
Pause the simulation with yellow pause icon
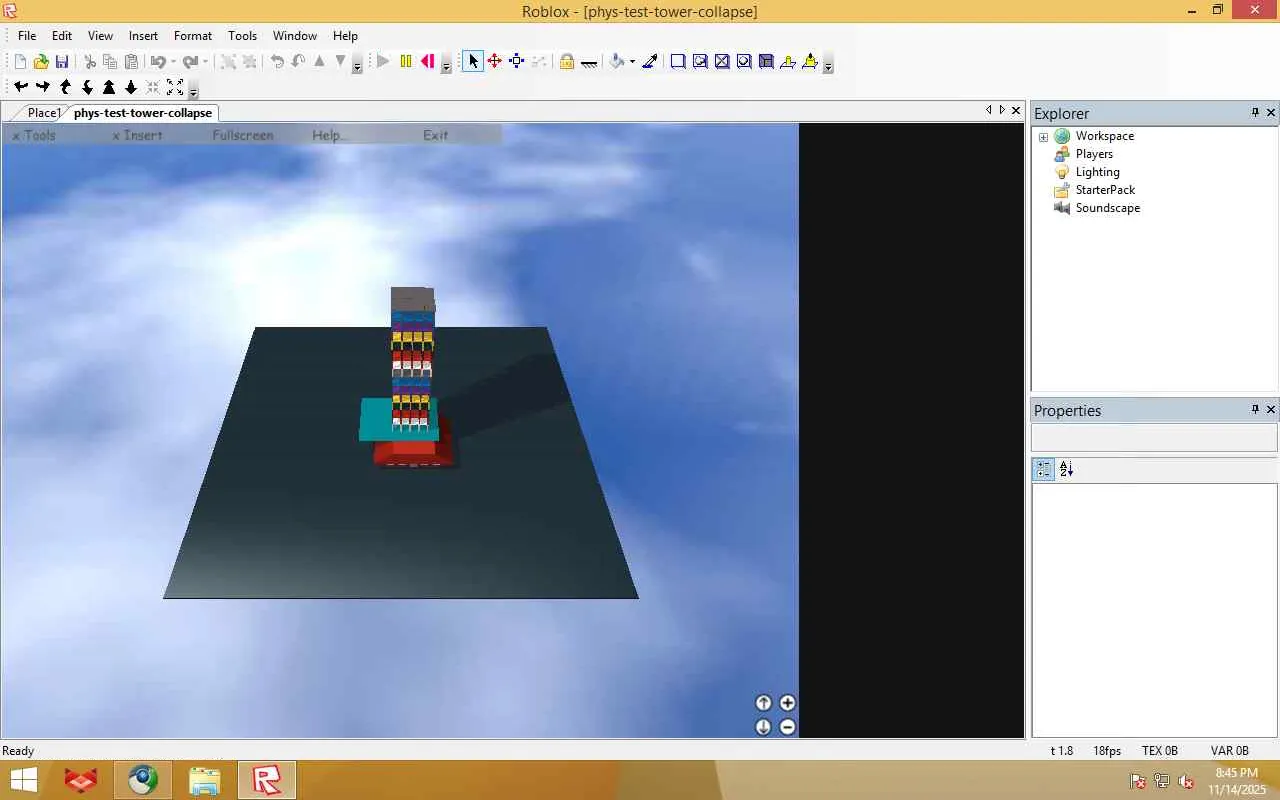pyautogui.click(x=406, y=62)
